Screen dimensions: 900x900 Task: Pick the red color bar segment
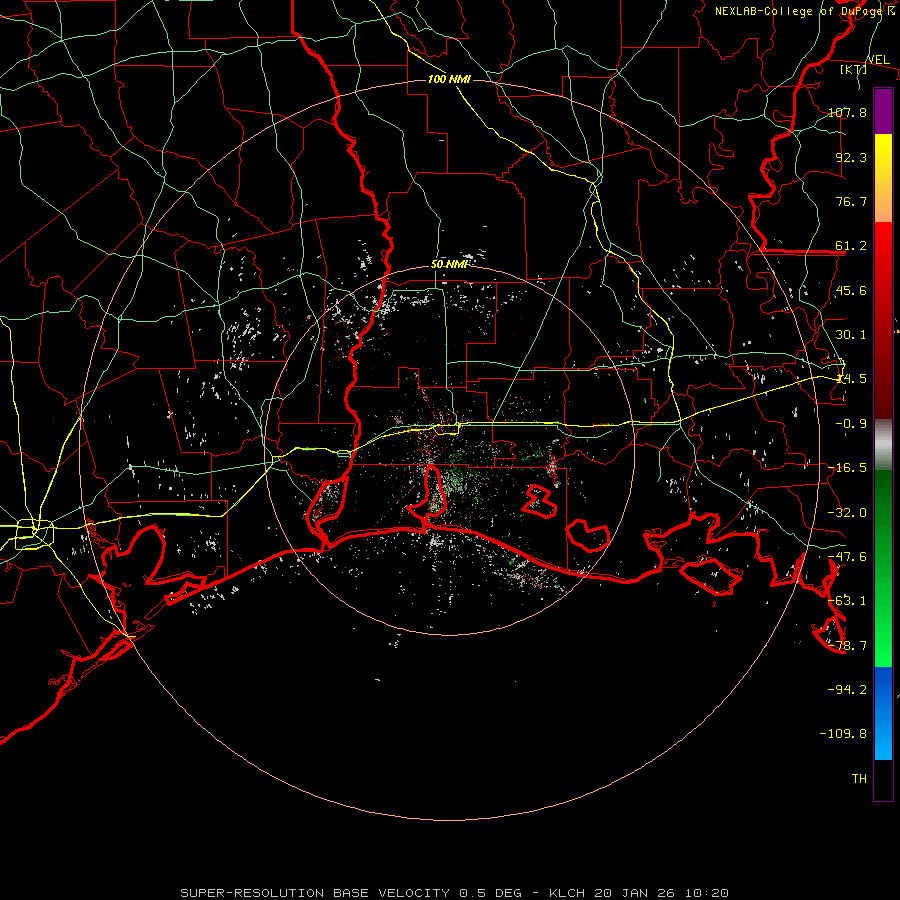883,320
